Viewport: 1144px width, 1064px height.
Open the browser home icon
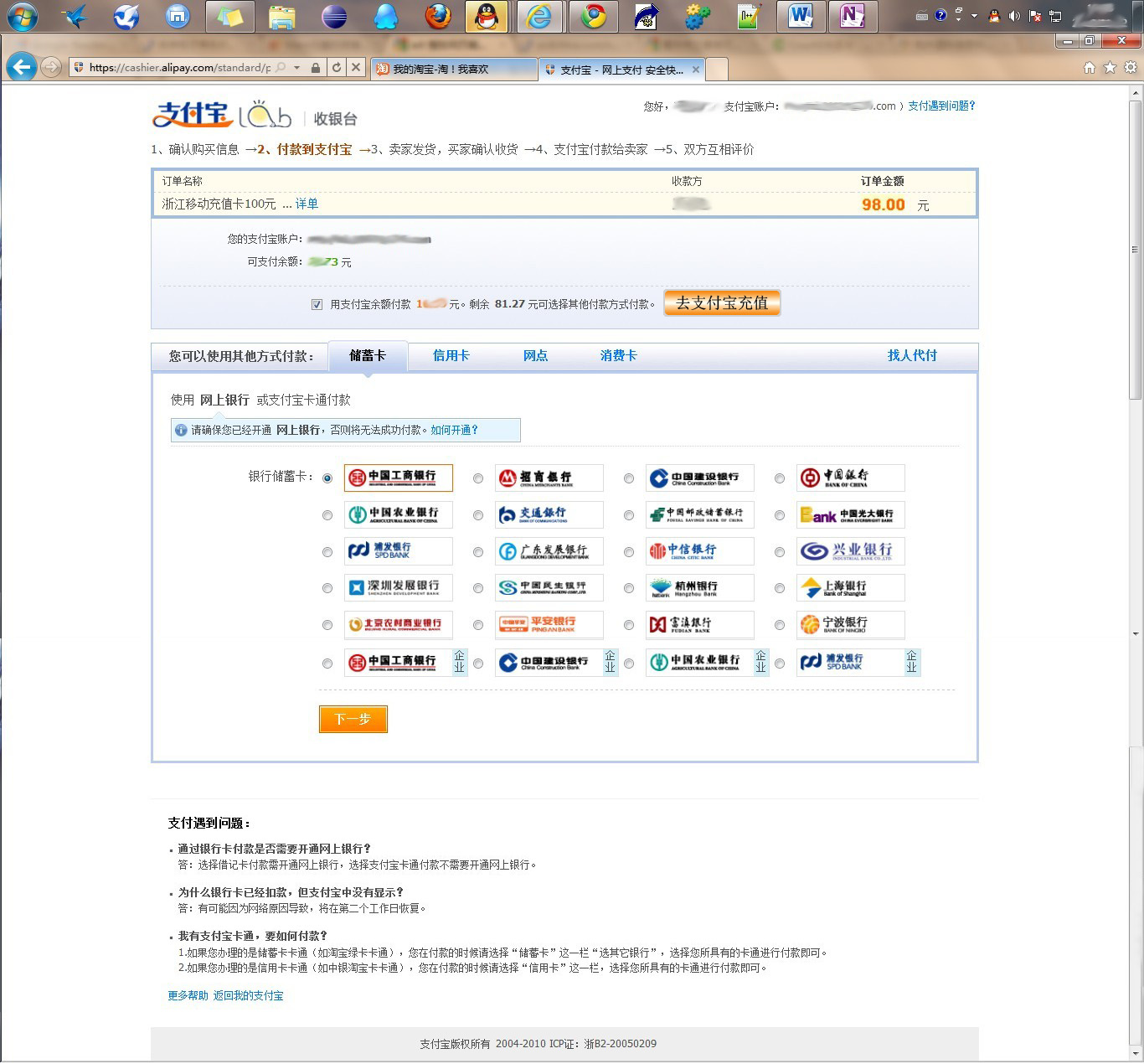1090,68
